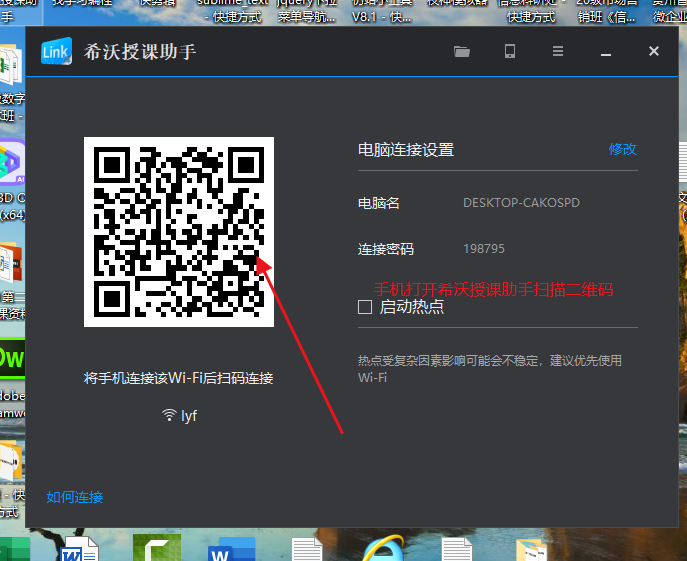The height and width of the screenshot is (561, 687).
Task: Enable the 启动热点 checkbox
Action: pyautogui.click(x=365, y=307)
